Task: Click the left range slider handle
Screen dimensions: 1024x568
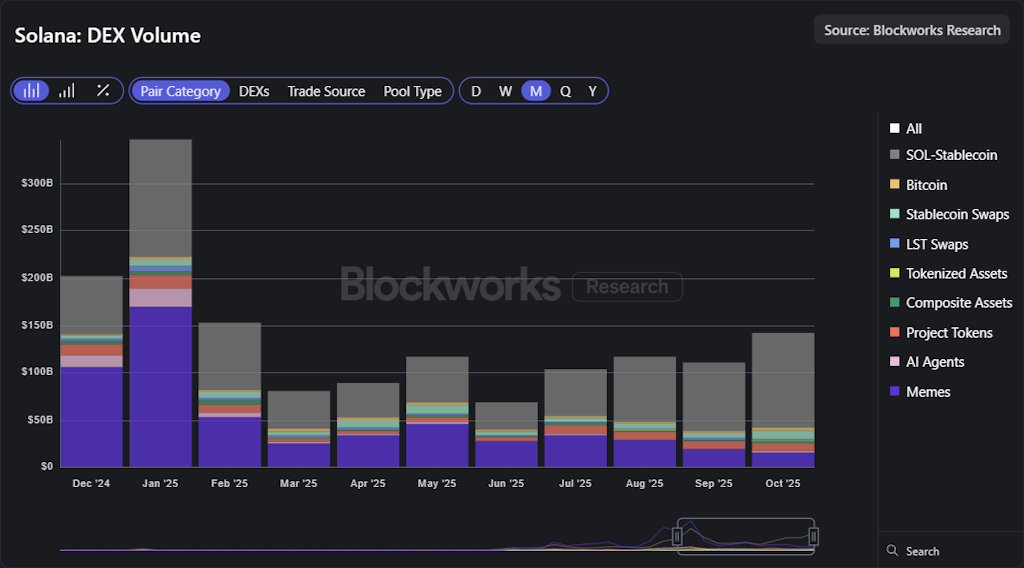Action: (x=677, y=537)
